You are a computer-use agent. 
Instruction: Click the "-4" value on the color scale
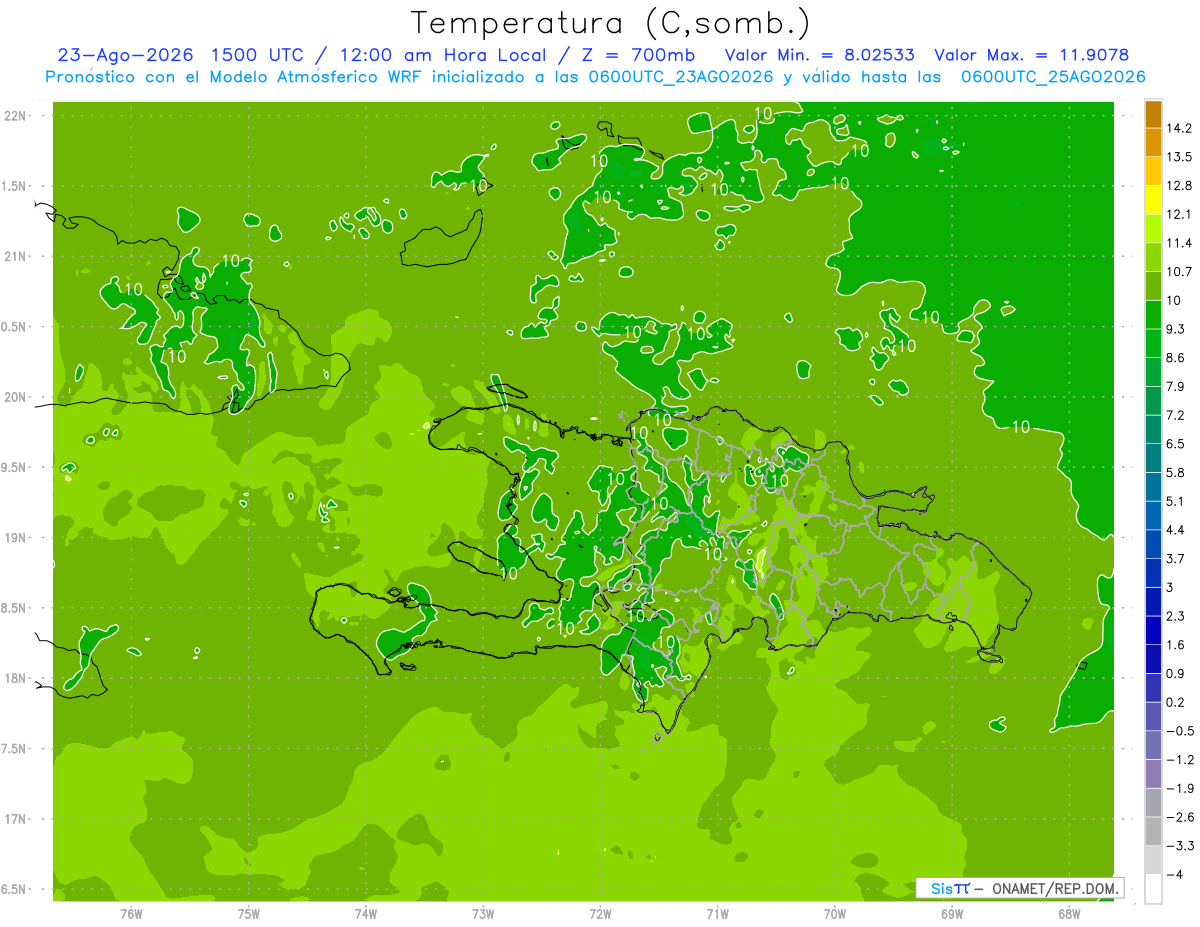pos(1175,874)
